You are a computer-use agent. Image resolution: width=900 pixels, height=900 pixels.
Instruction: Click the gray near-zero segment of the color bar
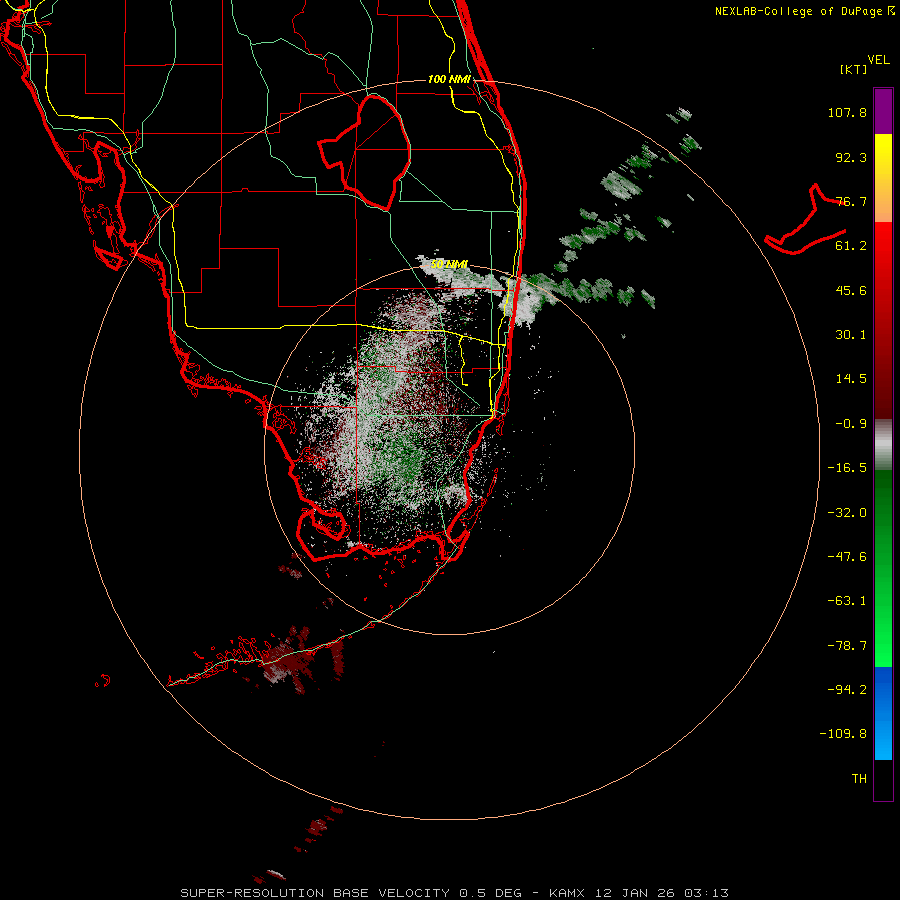pyautogui.click(x=883, y=445)
